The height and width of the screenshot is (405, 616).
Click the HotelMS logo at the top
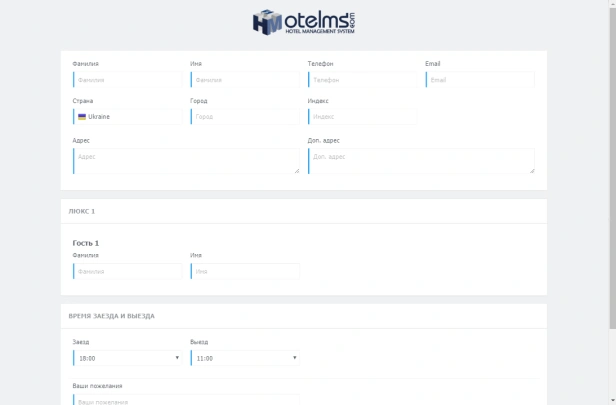click(x=305, y=22)
